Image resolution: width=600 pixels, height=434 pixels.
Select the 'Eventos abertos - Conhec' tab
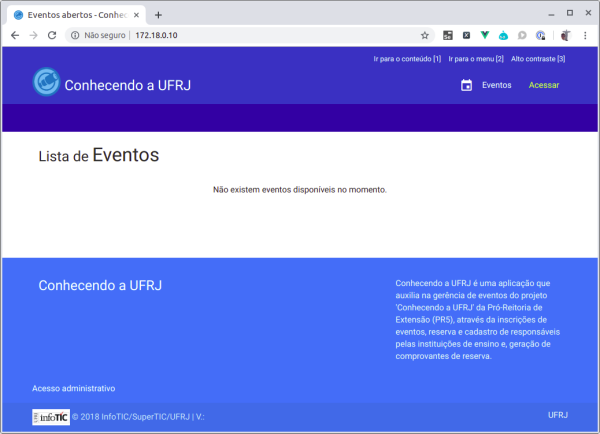pyautogui.click(x=76, y=15)
